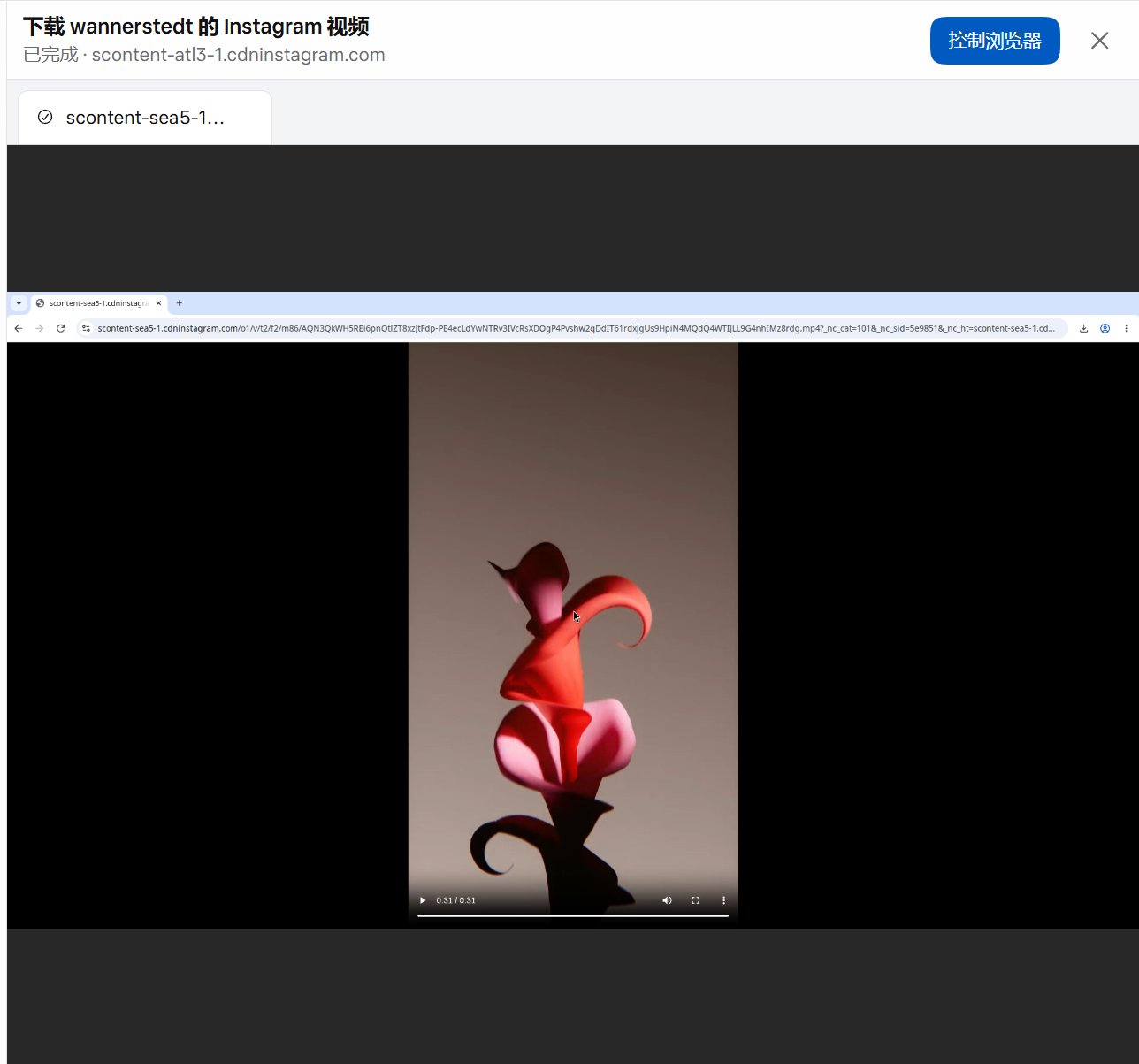Enter fullscreen with the video fullscreen icon

[x=695, y=900]
